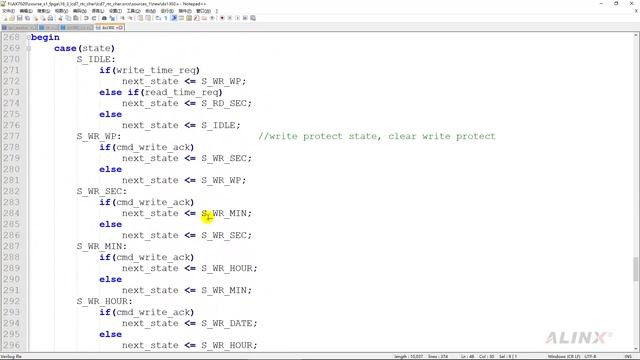Image resolution: width=640 pixels, height=360 pixels.
Task: Open Find using the binoculars toolbar icon
Action: coord(104,18)
